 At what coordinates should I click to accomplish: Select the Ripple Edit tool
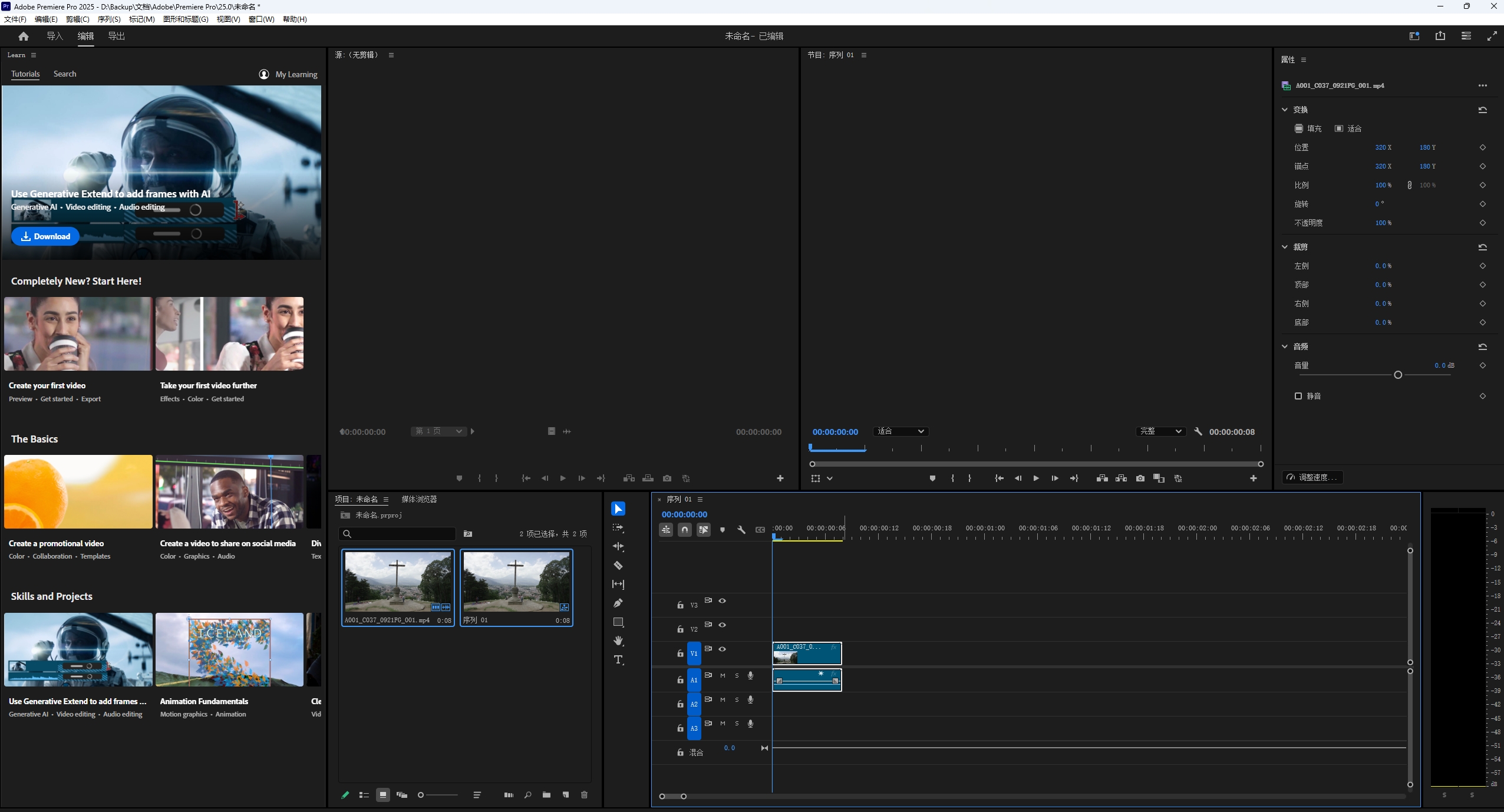click(618, 547)
